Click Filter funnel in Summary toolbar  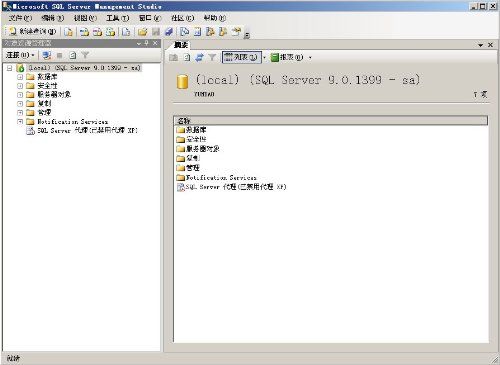pos(212,57)
